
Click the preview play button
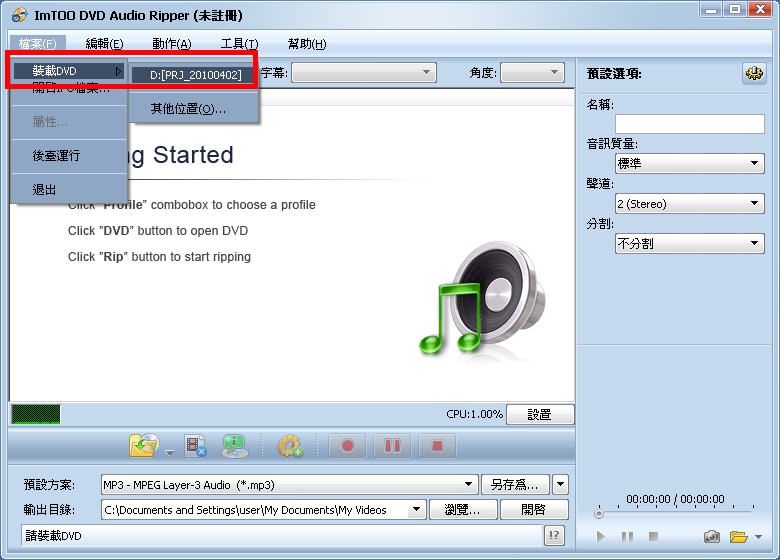pos(601,537)
